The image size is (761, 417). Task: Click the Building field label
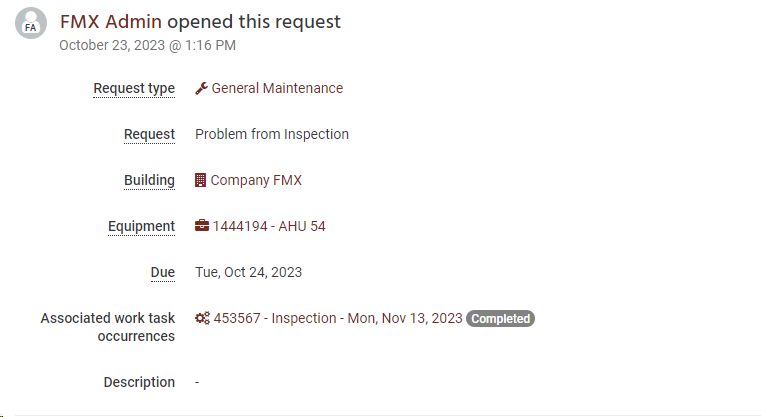[149, 181]
